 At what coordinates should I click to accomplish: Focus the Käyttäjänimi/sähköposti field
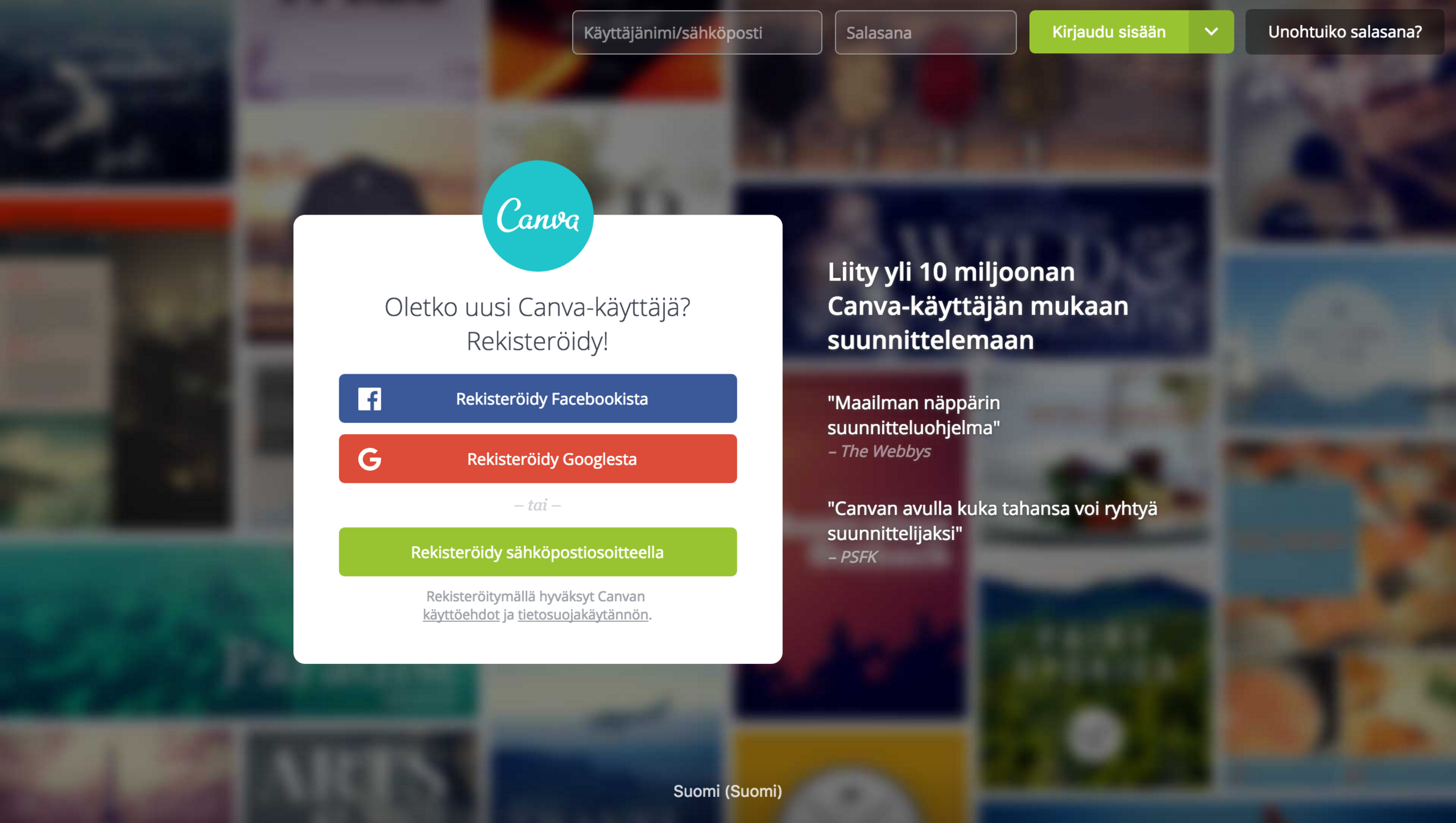click(x=697, y=32)
